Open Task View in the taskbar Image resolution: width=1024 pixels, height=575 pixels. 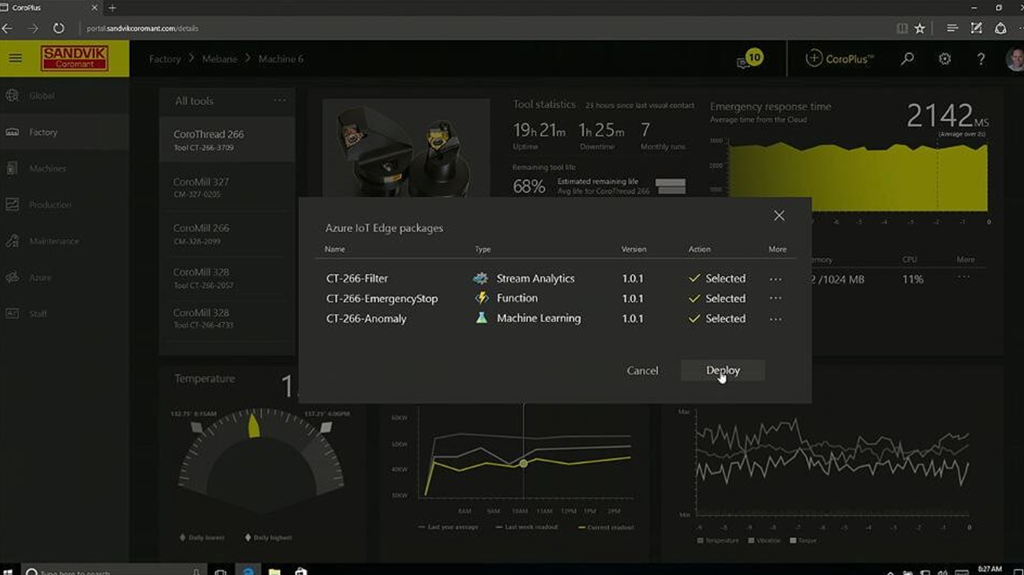[x=221, y=572]
